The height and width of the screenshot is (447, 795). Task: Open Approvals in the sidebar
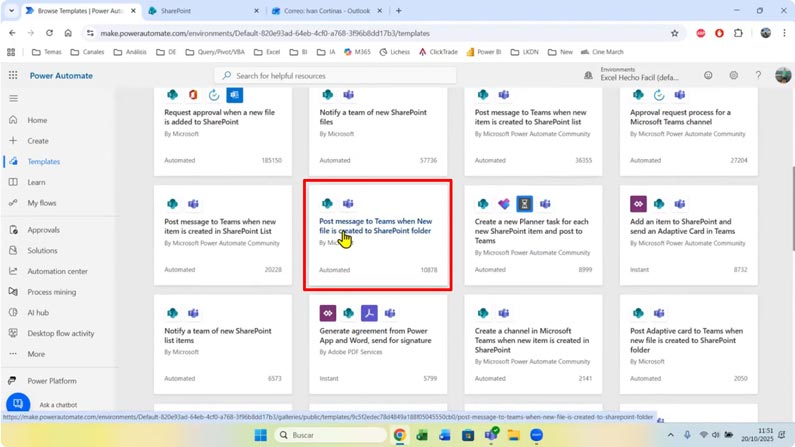click(x=43, y=230)
